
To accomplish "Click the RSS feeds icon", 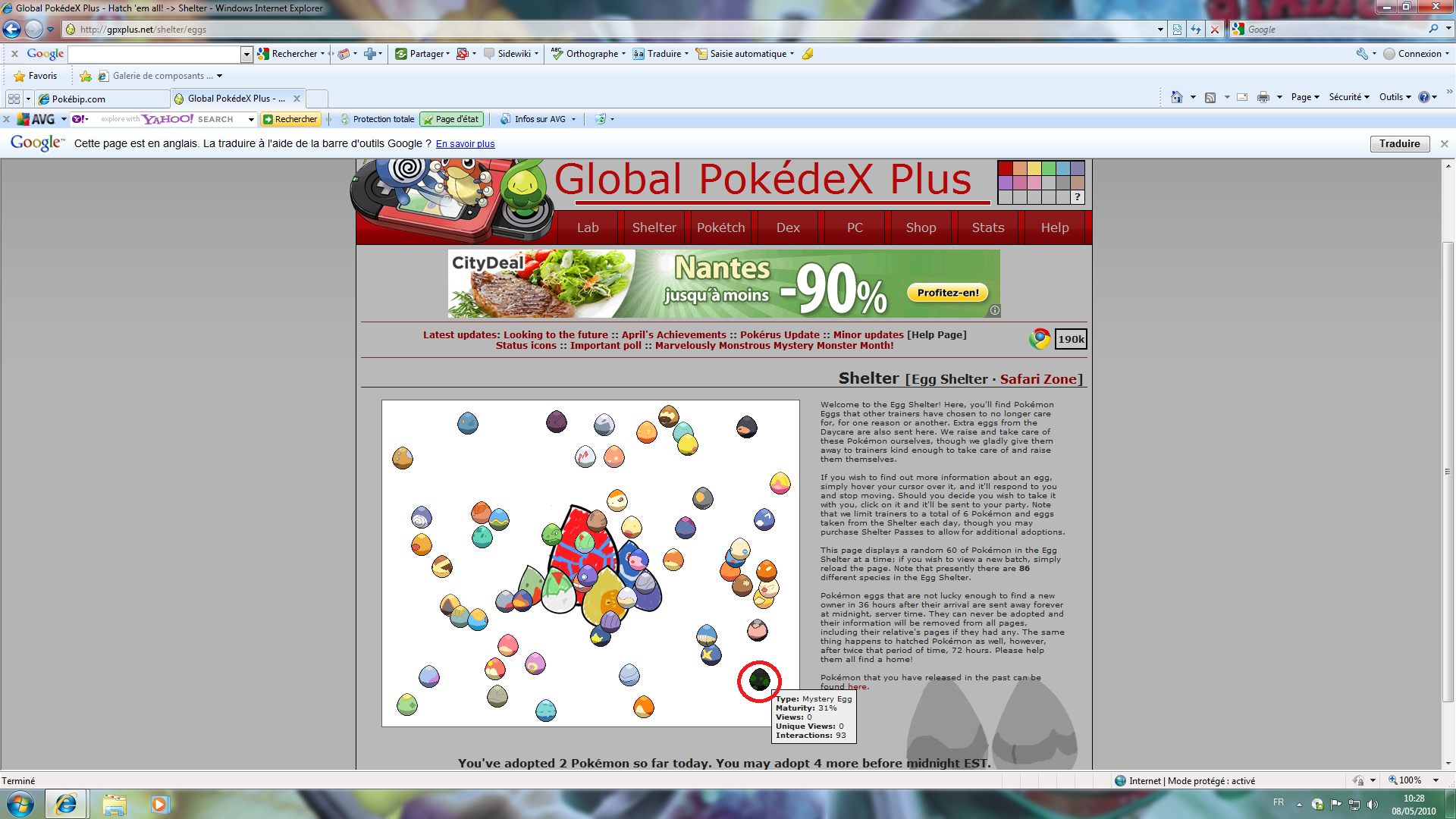I will [1210, 97].
